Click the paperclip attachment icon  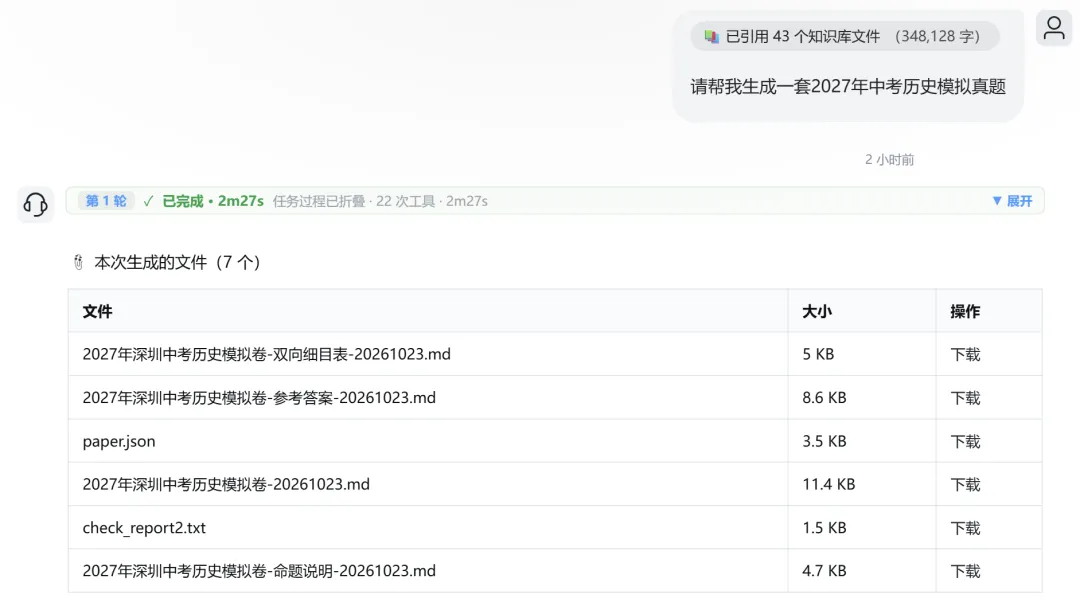click(79, 262)
